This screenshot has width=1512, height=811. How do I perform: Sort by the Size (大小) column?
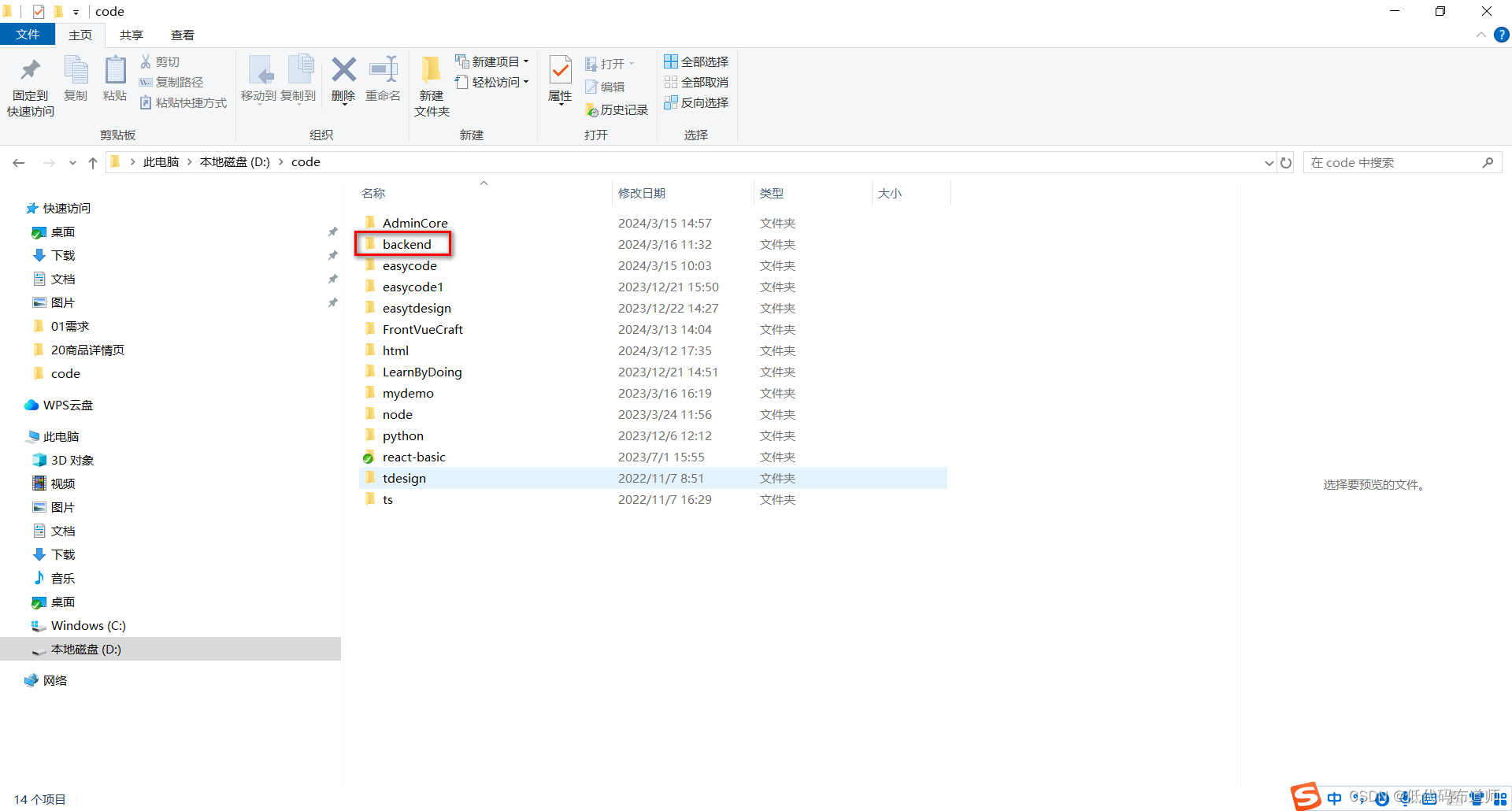(890, 193)
